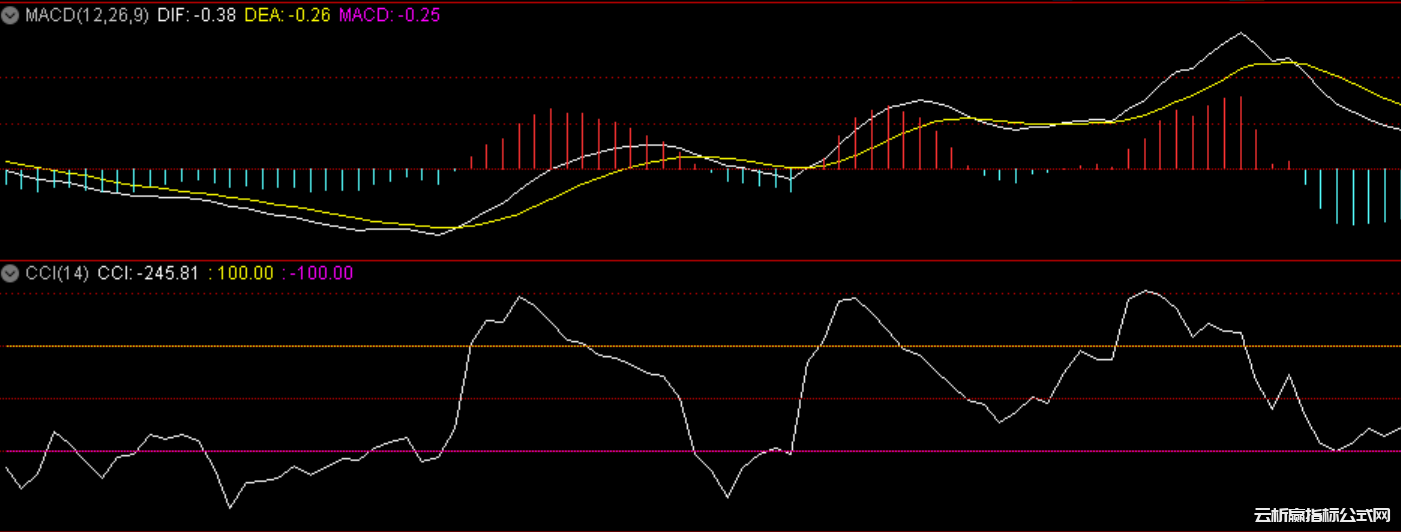The image size is (1401, 532).
Task: Click the CCI(14) indicator label
Action: [x=57, y=272]
